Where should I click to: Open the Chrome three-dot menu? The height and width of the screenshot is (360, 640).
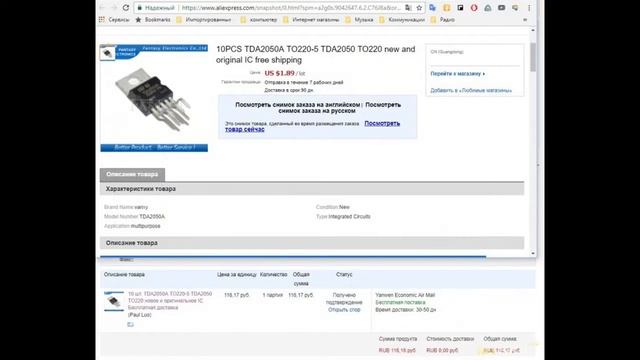coord(529,8)
